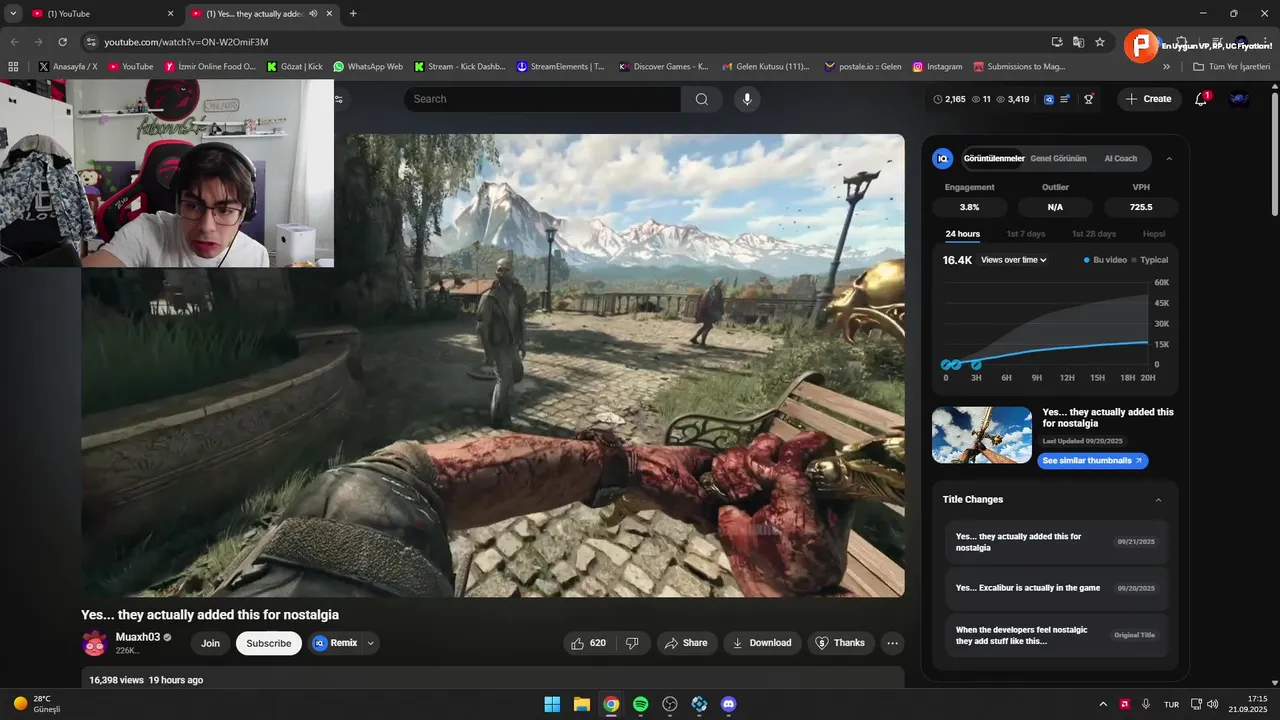This screenshot has height=720, width=1280.
Task: Click the vidIQ logo in side panel
Action: click(x=942, y=158)
